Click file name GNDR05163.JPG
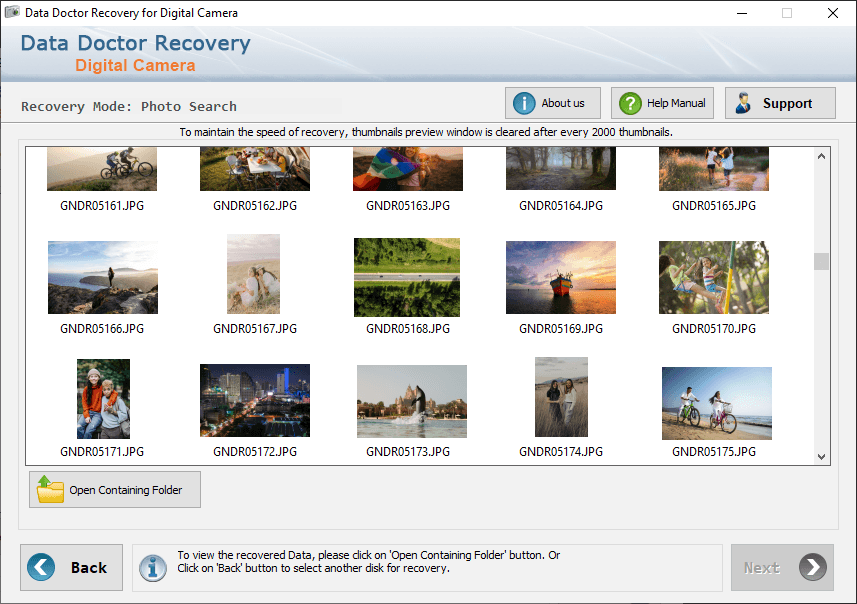The image size is (857, 604). [408, 206]
